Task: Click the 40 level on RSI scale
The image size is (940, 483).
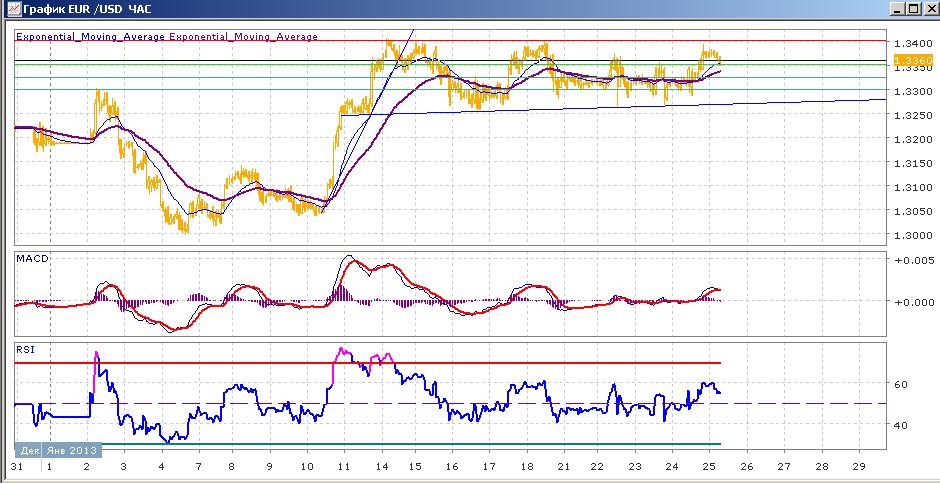Action: [x=901, y=425]
